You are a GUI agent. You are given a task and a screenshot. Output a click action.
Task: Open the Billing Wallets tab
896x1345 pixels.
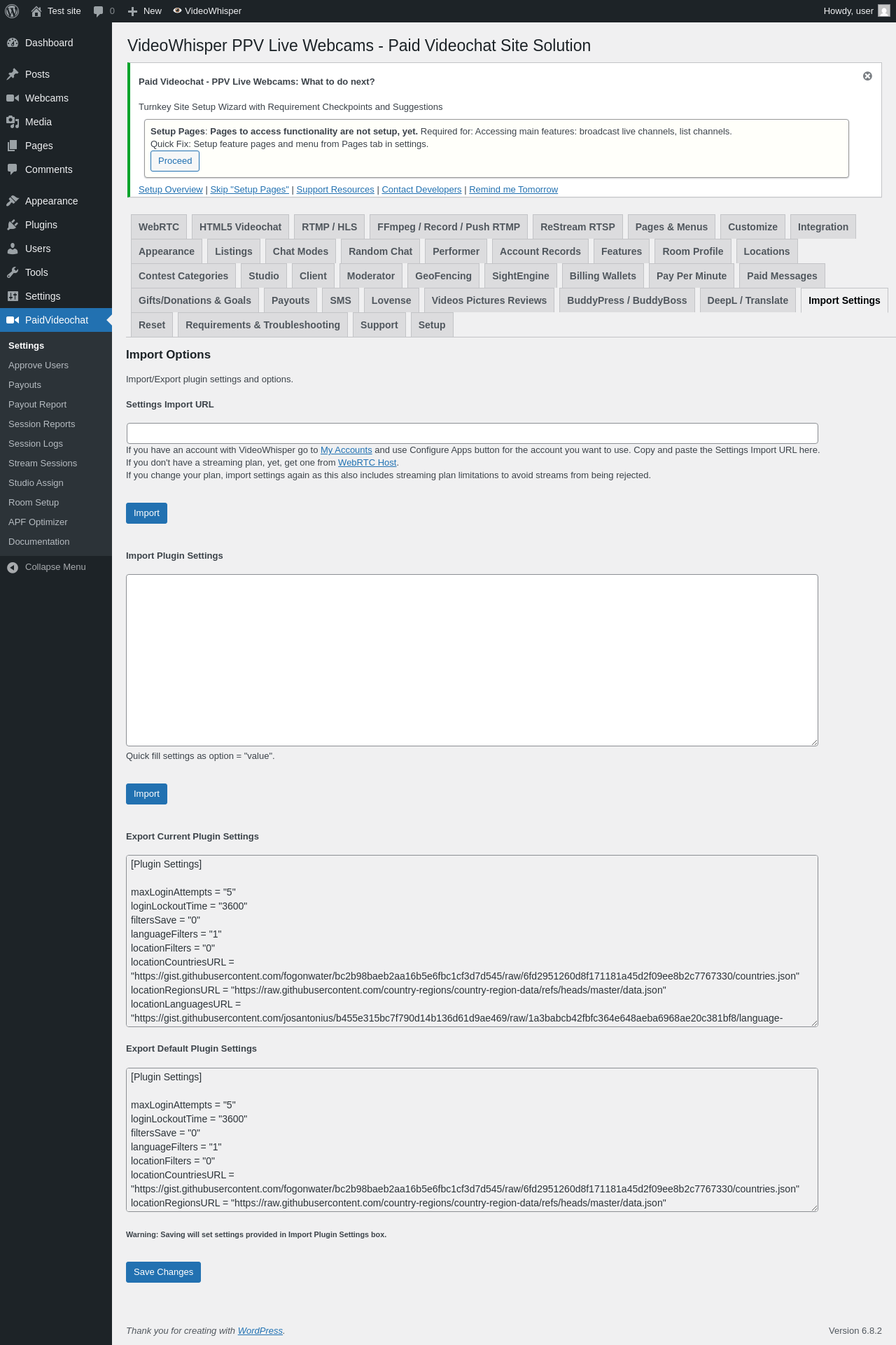tap(603, 276)
